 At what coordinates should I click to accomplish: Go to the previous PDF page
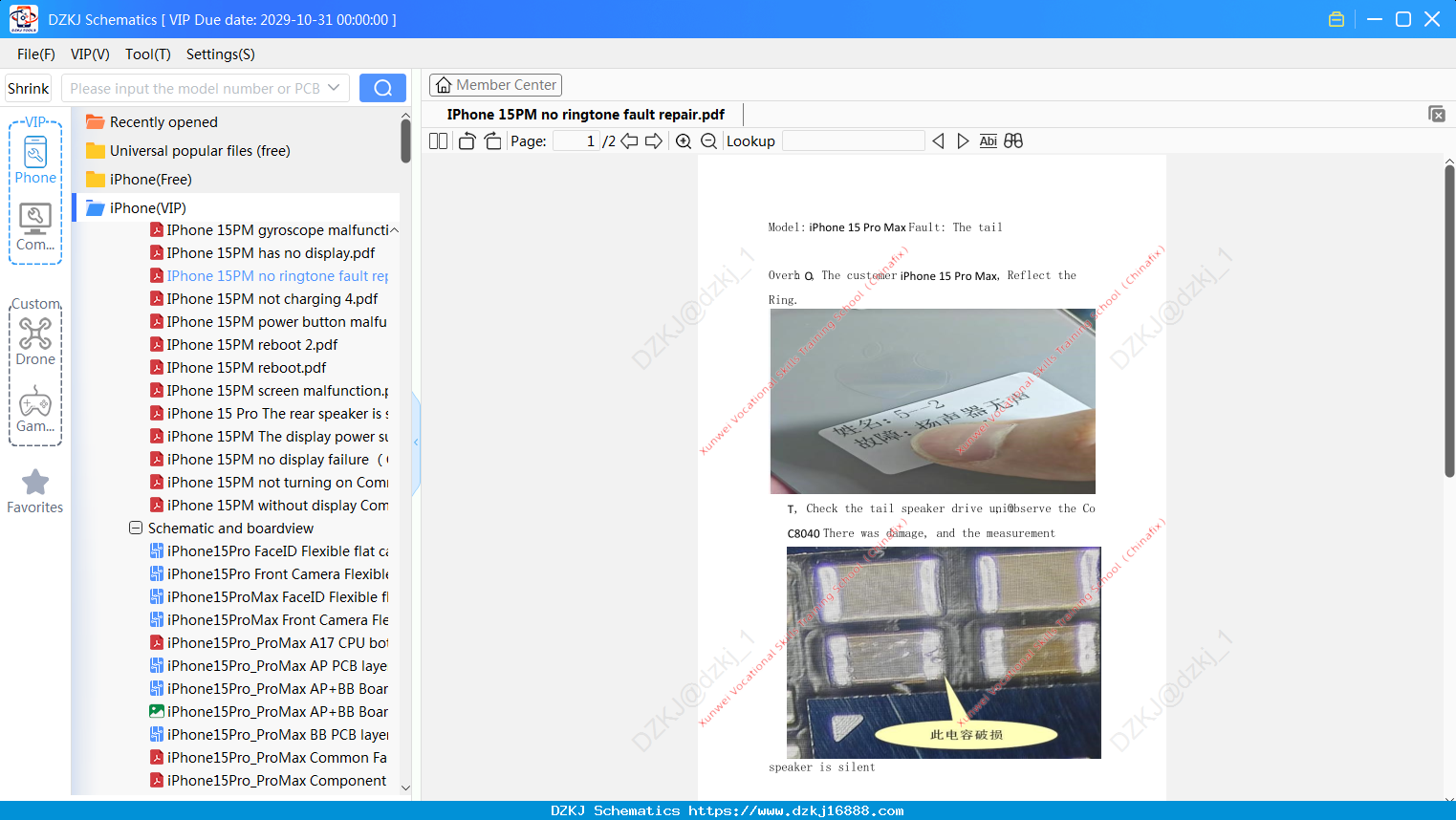pos(629,141)
